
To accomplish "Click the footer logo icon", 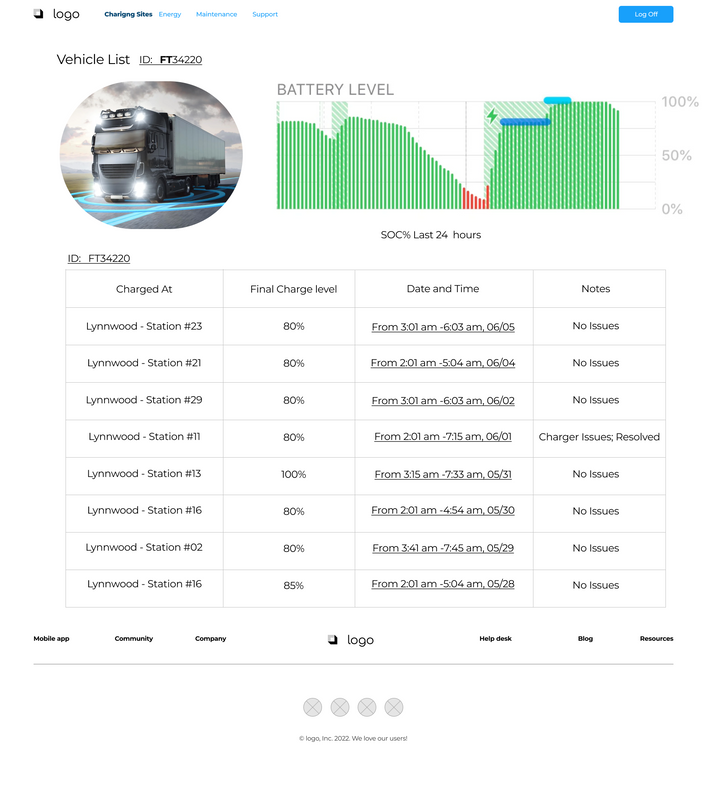I will pos(333,640).
